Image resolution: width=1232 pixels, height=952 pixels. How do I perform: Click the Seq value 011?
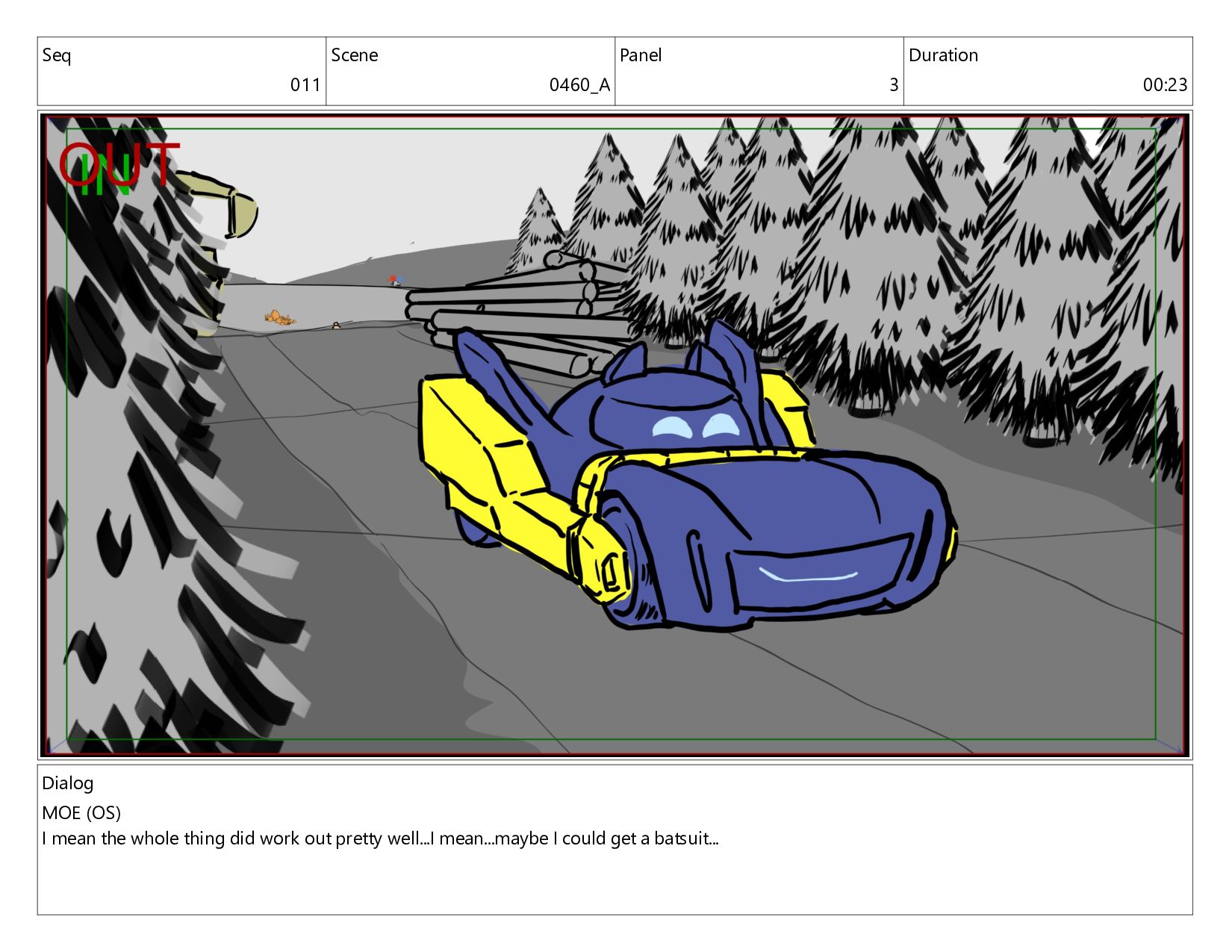[x=305, y=85]
